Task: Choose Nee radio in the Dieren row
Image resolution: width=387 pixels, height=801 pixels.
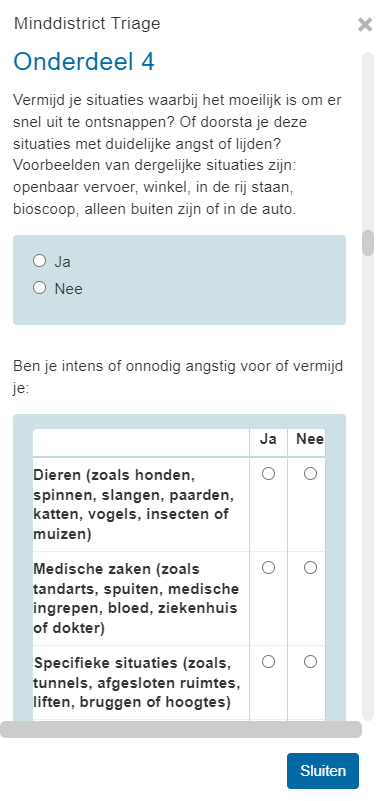Action: [310, 474]
